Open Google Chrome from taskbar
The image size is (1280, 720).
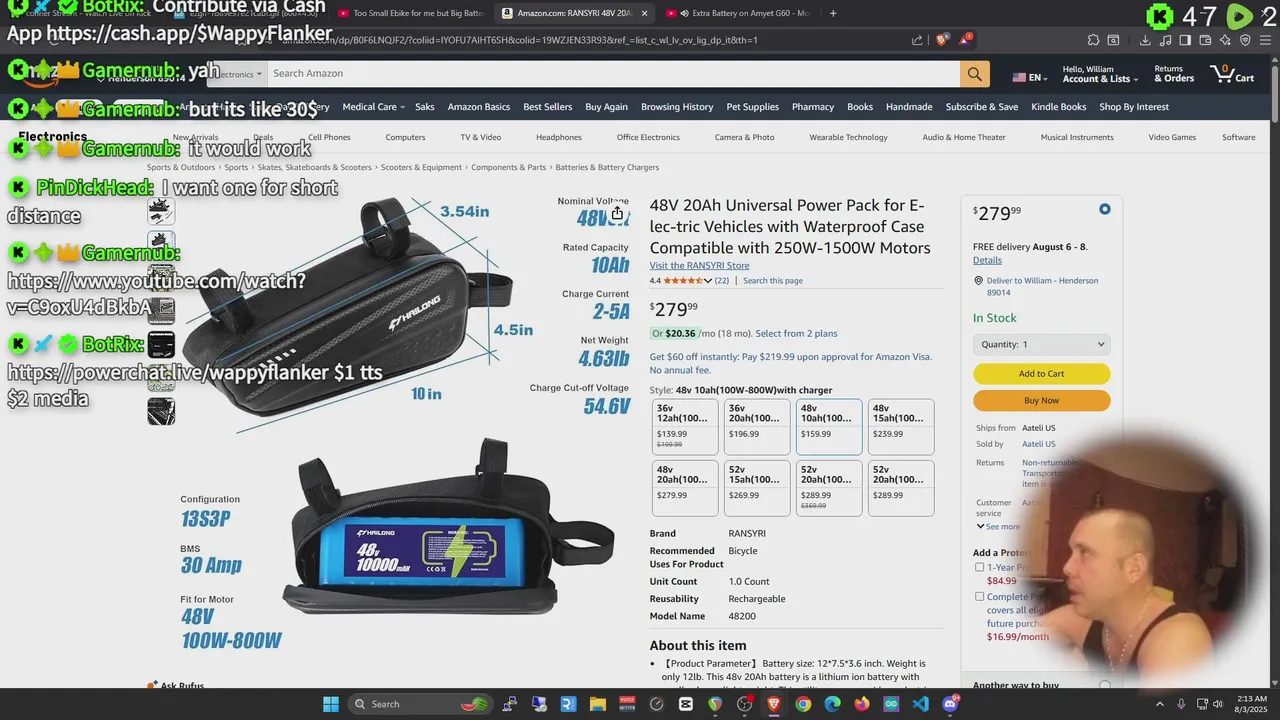803,704
